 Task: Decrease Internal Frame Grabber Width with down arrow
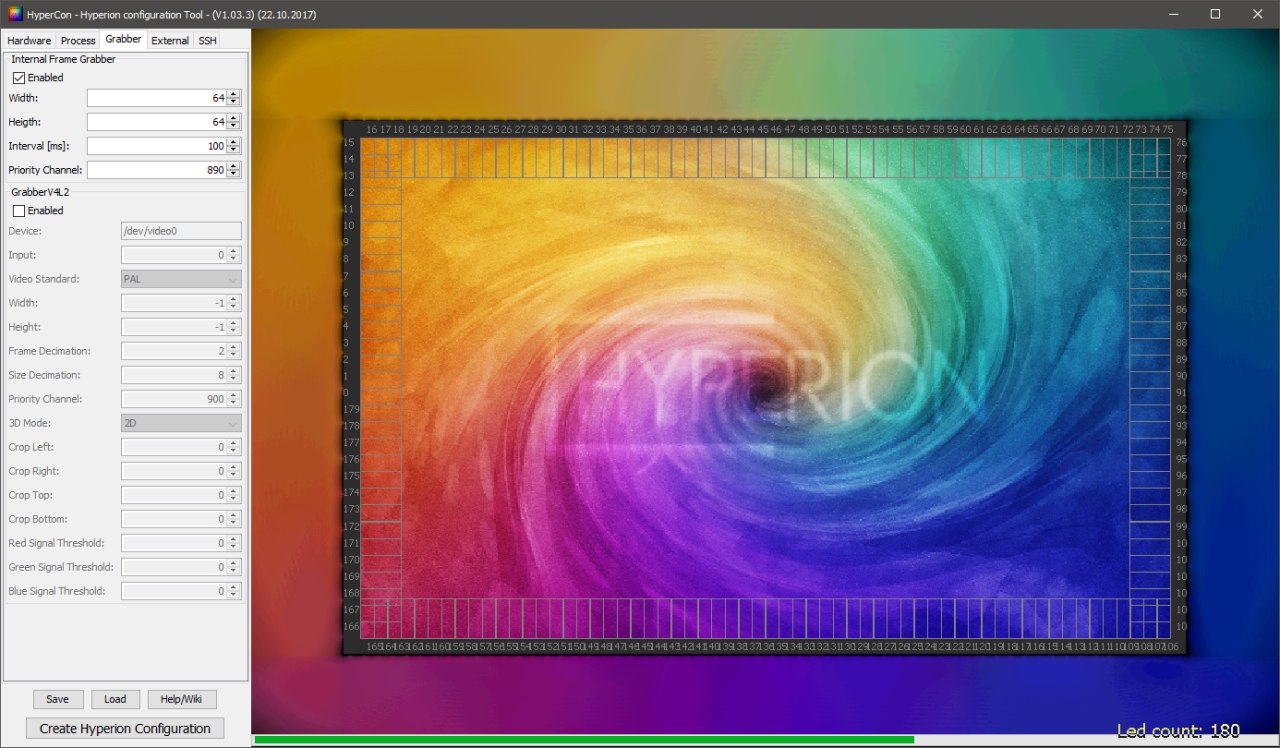[234, 102]
